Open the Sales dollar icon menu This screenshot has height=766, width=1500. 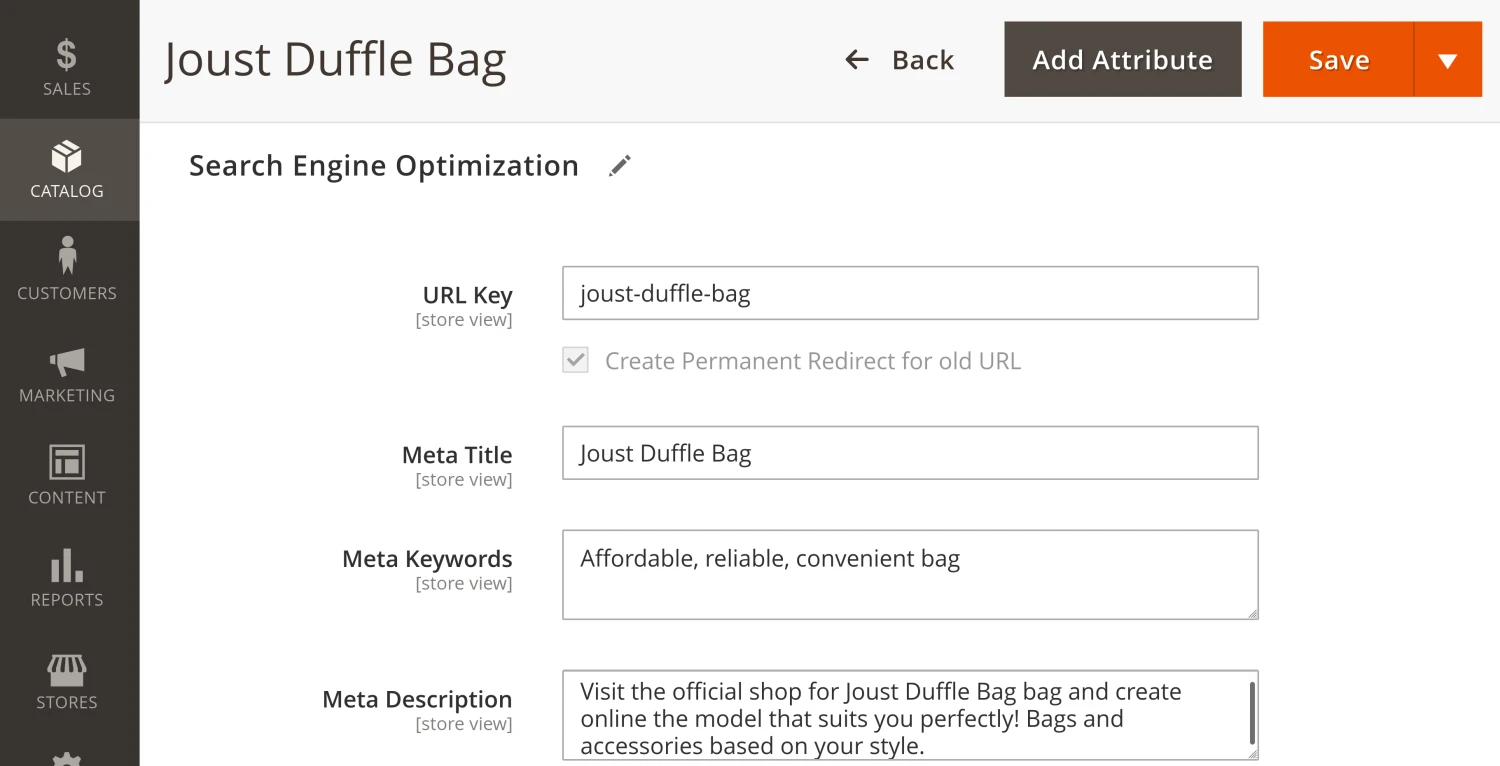pos(66,55)
